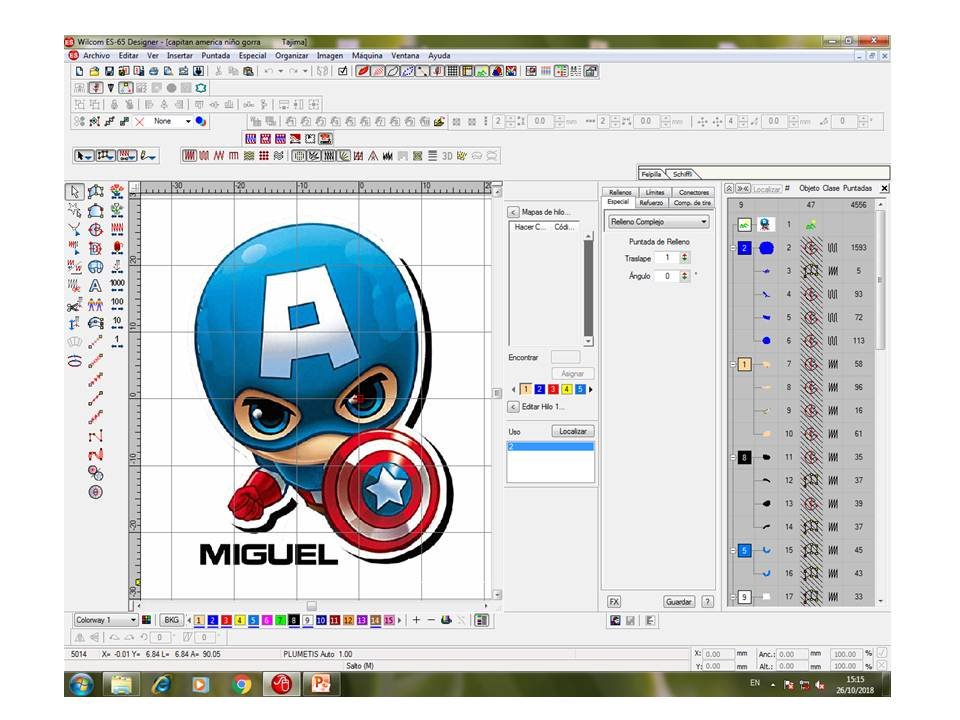Click the 100 stitches travel icon
The width and height of the screenshot is (960, 720).
point(117,304)
